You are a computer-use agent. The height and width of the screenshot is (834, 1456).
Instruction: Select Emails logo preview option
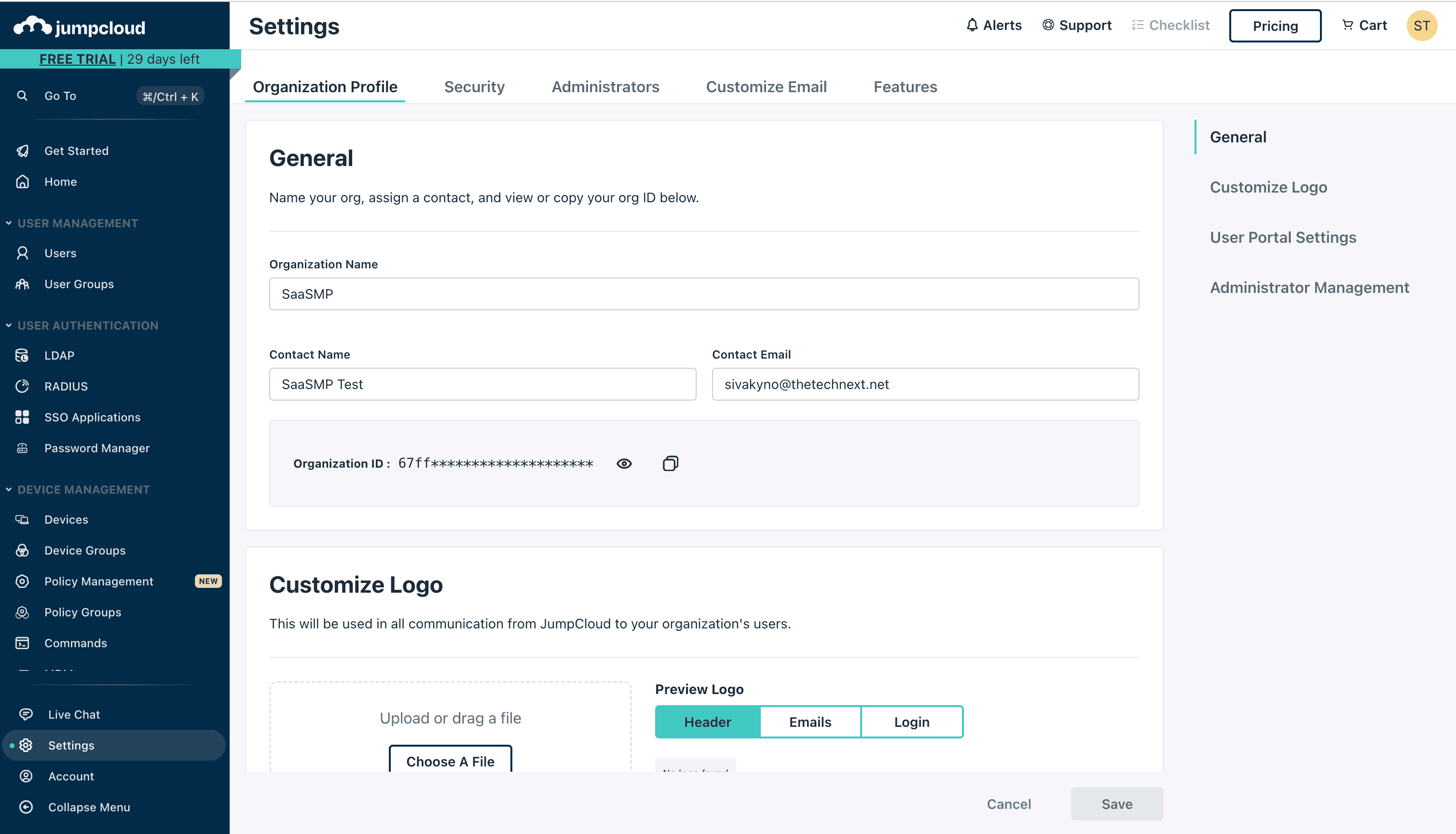pyautogui.click(x=810, y=722)
